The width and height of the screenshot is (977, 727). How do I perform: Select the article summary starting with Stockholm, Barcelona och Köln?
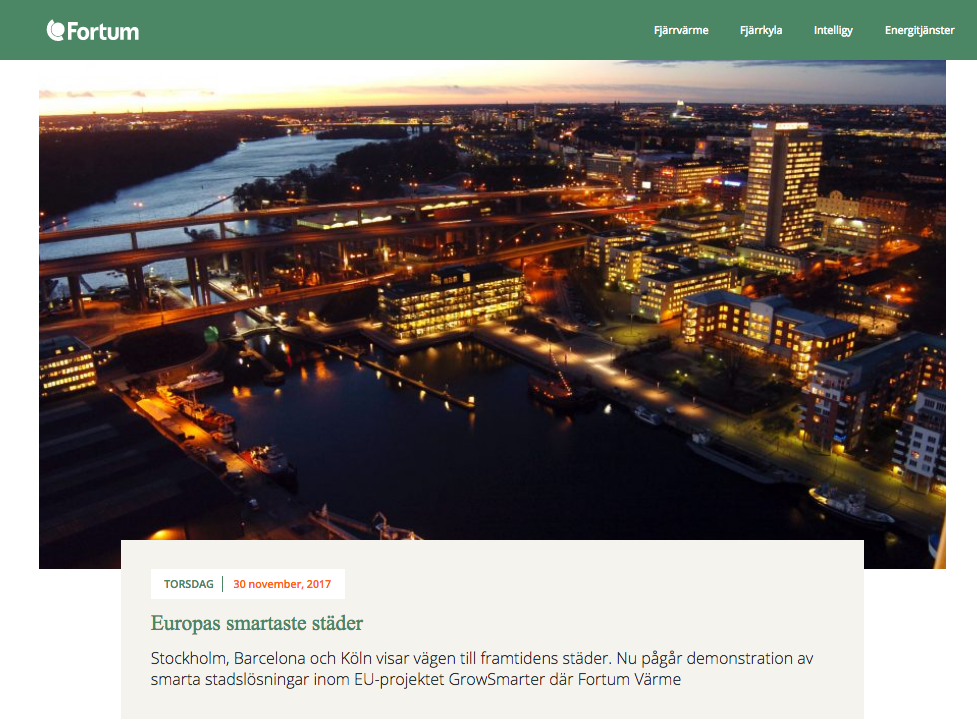coord(482,668)
